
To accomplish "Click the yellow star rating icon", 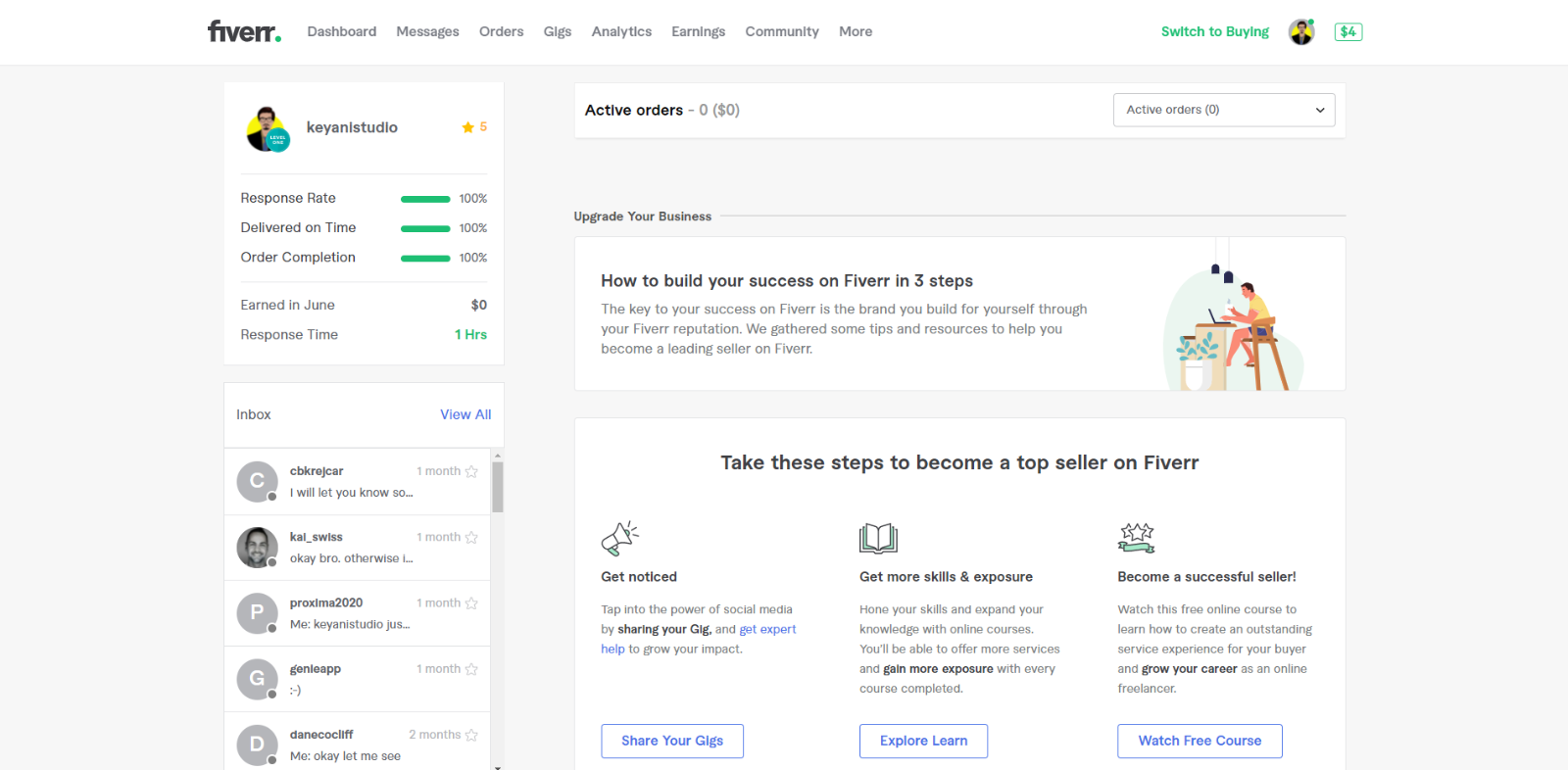I will [467, 127].
